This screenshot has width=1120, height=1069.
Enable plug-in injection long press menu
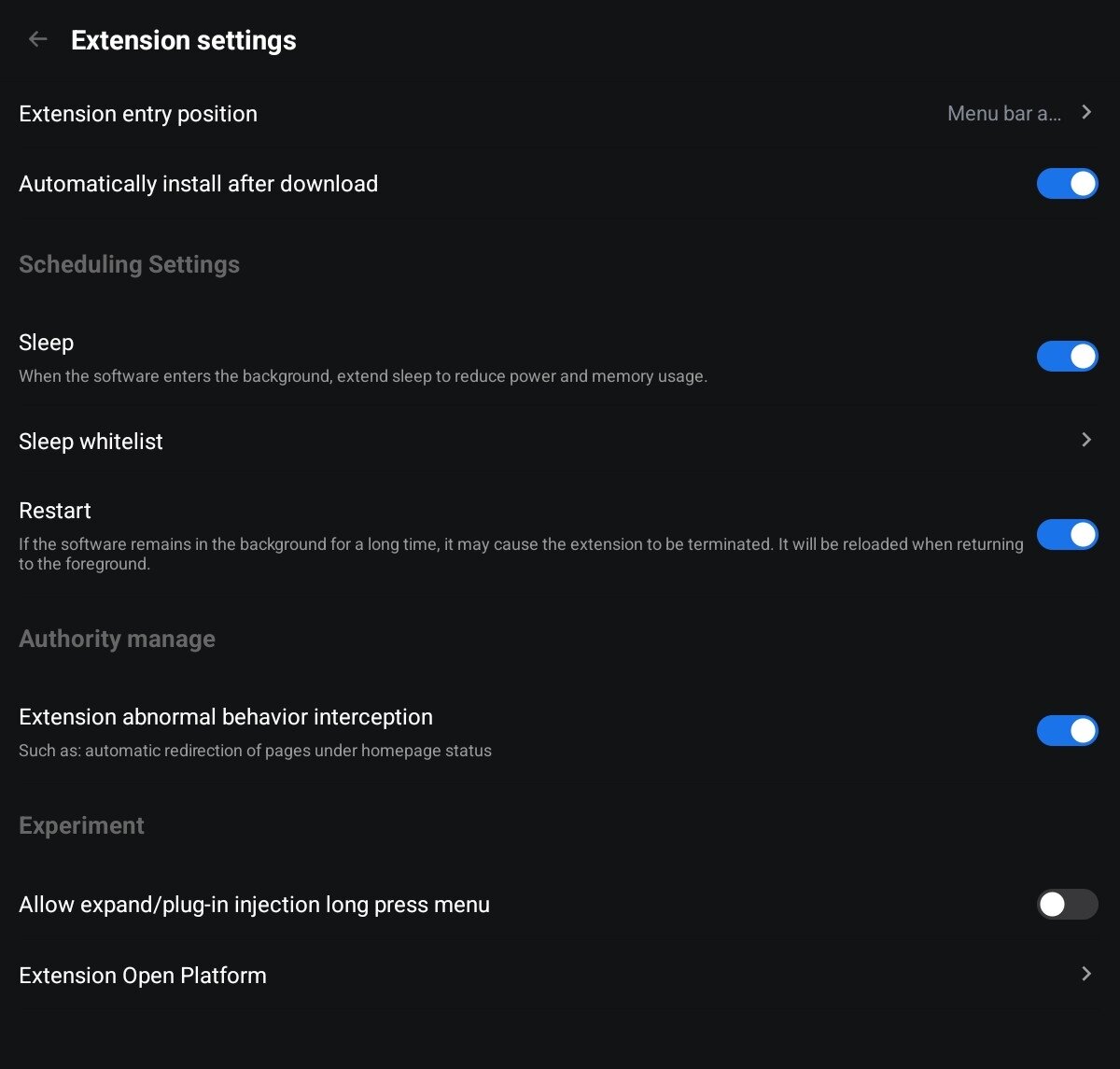point(1067,904)
